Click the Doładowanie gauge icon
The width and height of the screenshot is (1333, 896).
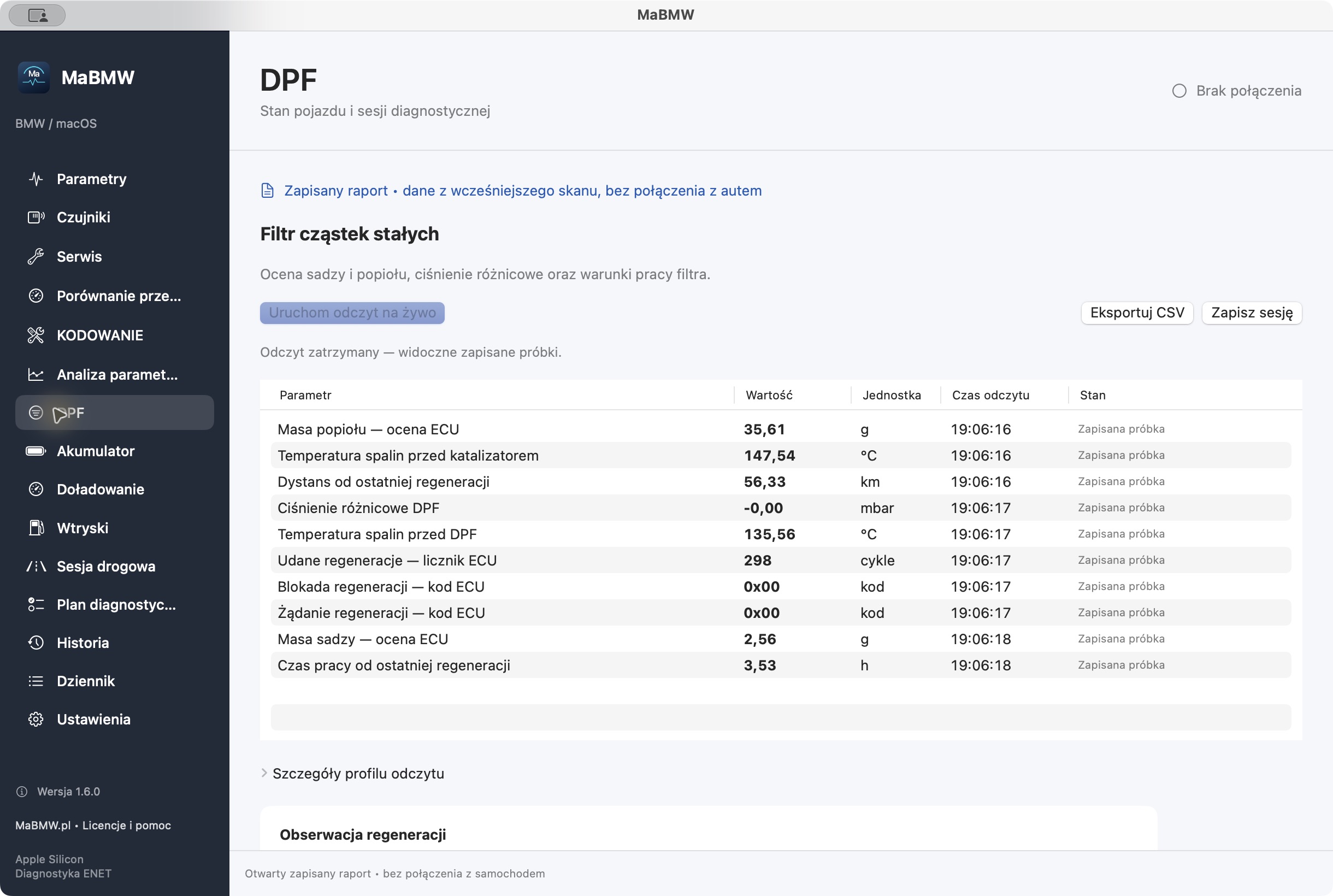[x=36, y=489]
